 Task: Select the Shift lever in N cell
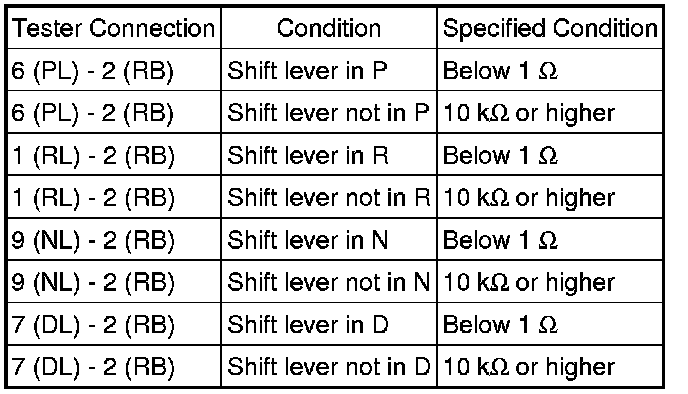pyautogui.click(x=329, y=240)
